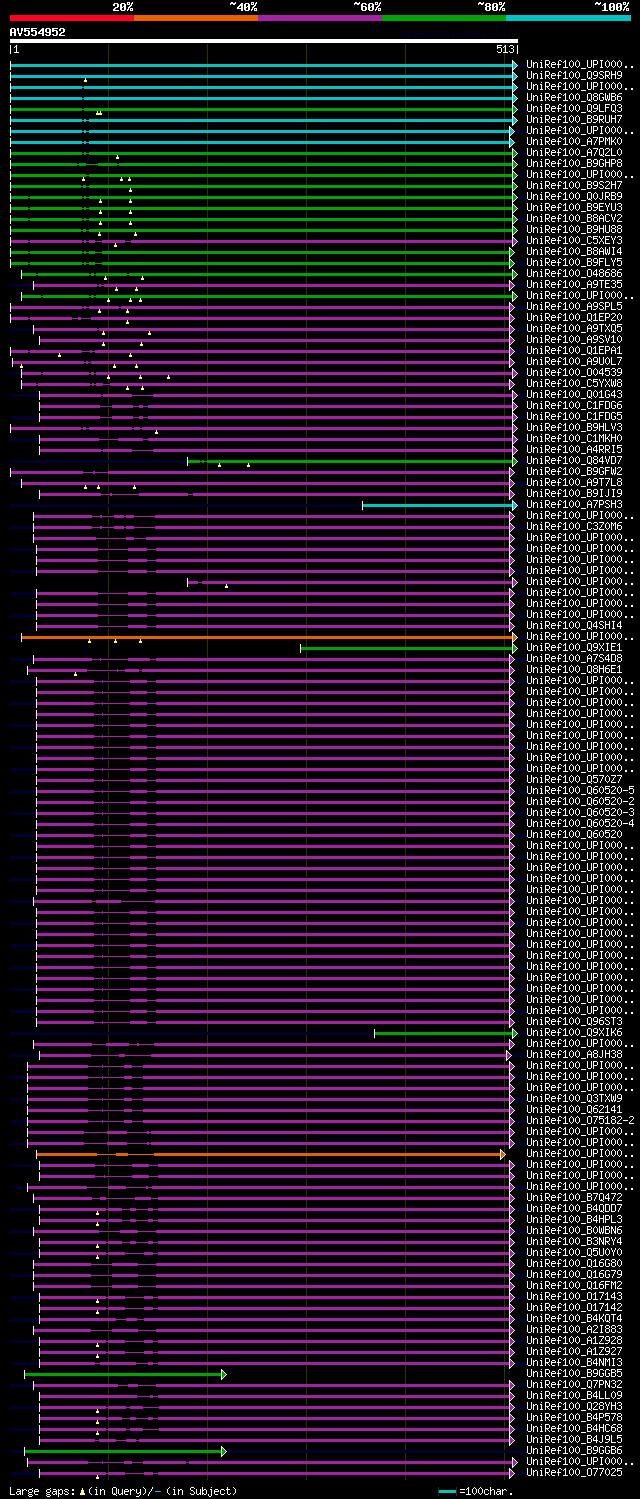Click the UniRef100_B8ACV2 hit label
This screenshot has width=640, height=1499.
coord(574,218)
